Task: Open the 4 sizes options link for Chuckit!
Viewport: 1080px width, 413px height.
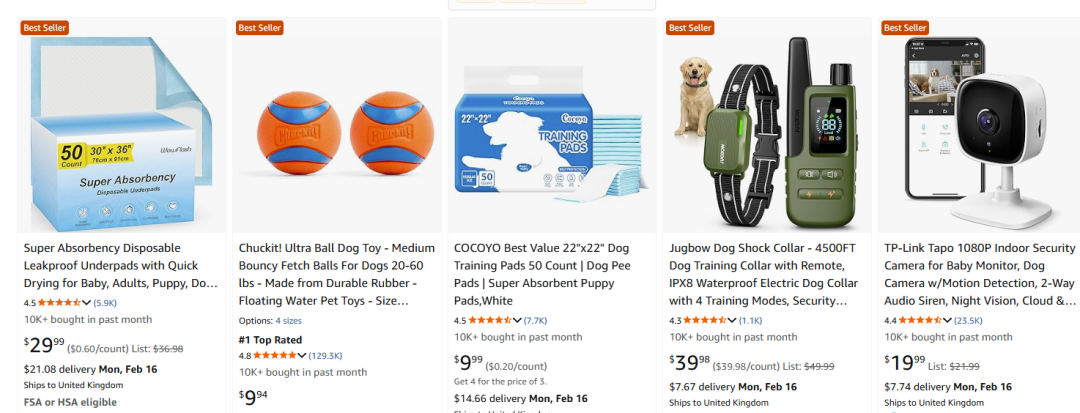Action: (287, 320)
